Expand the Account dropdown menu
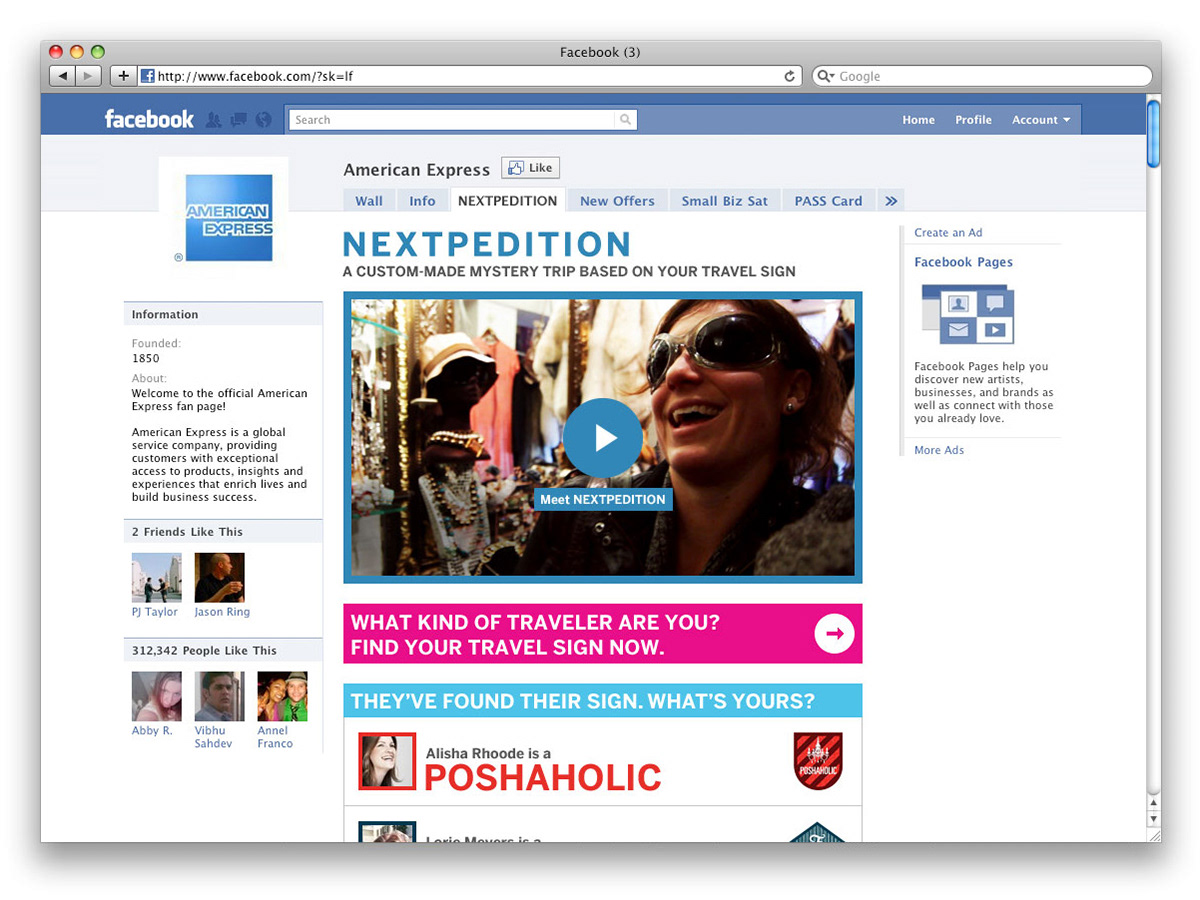This screenshot has height=900, width=1200. 1040,120
